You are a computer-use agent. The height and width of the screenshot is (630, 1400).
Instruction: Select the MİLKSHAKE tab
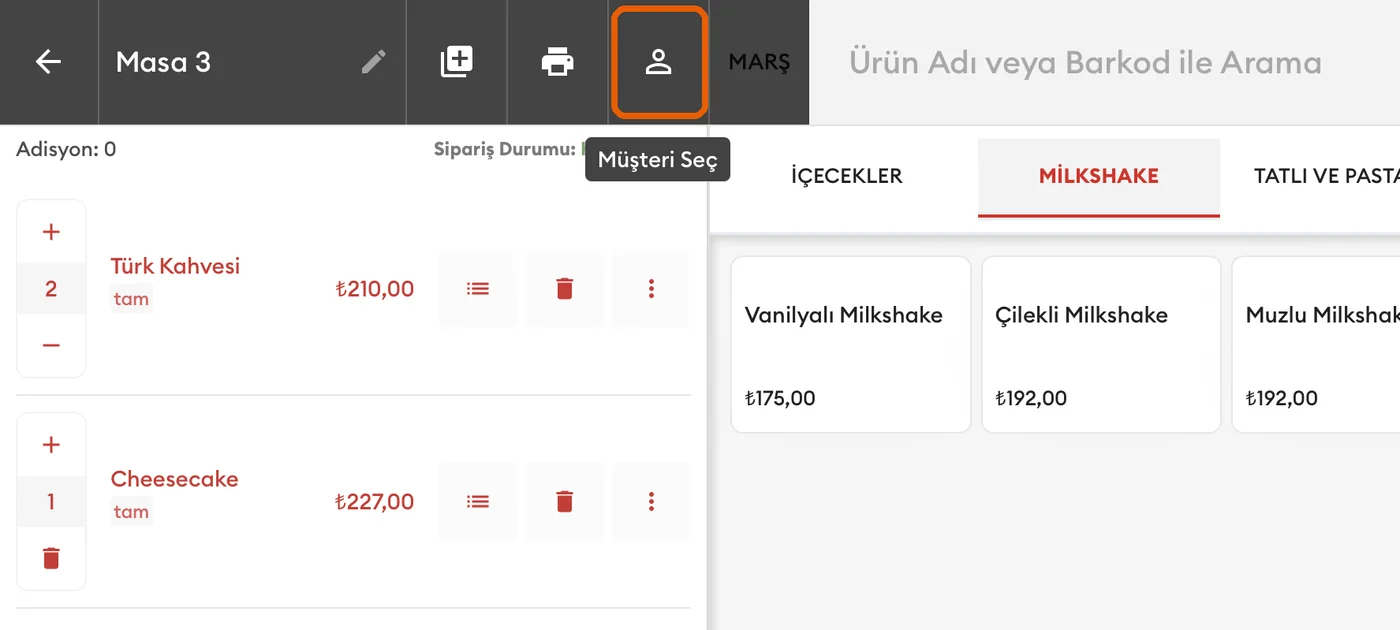point(1099,176)
